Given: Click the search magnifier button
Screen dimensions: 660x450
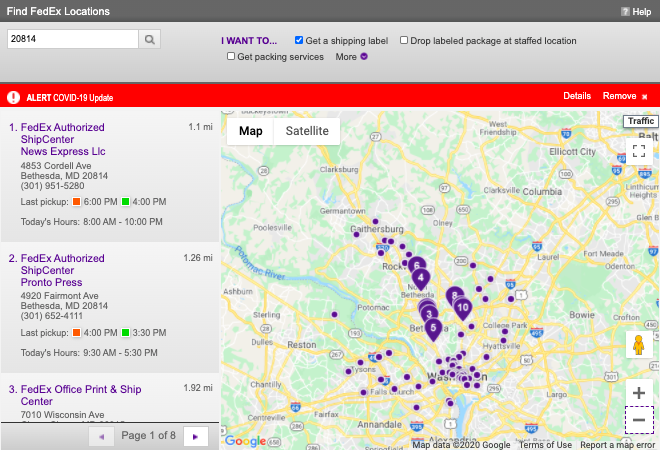Looking at the screenshot, I should (x=149, y=39).
